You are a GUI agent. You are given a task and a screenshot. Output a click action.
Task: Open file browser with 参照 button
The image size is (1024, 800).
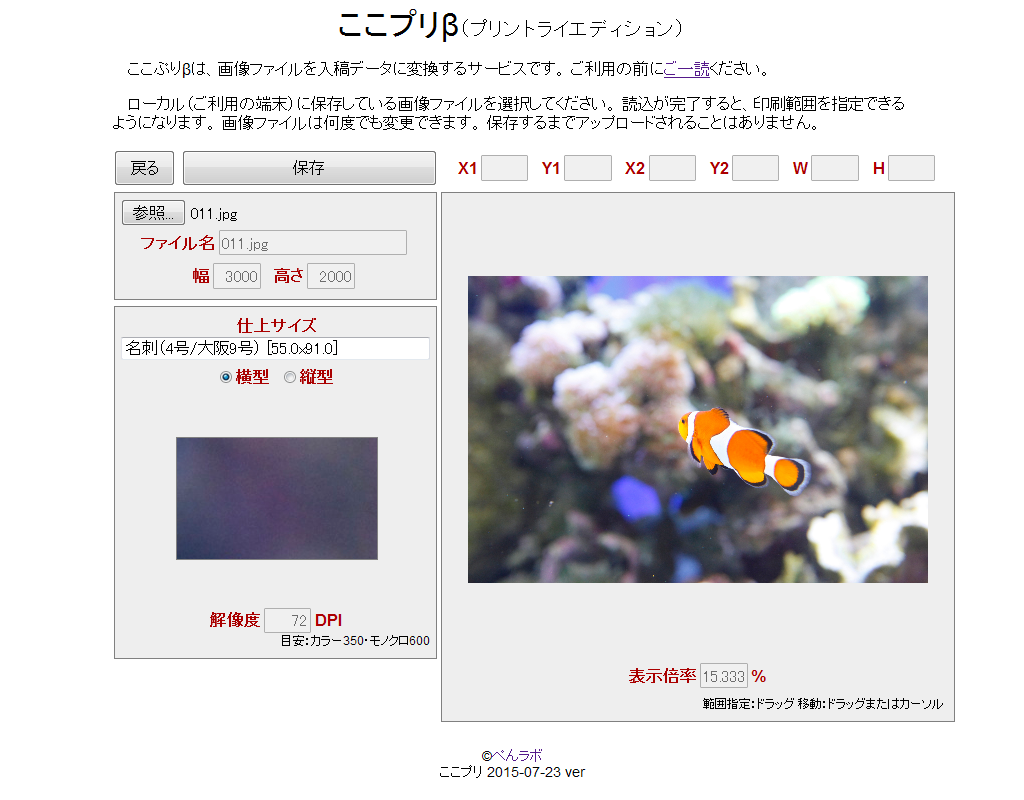(x=153, y=213)
